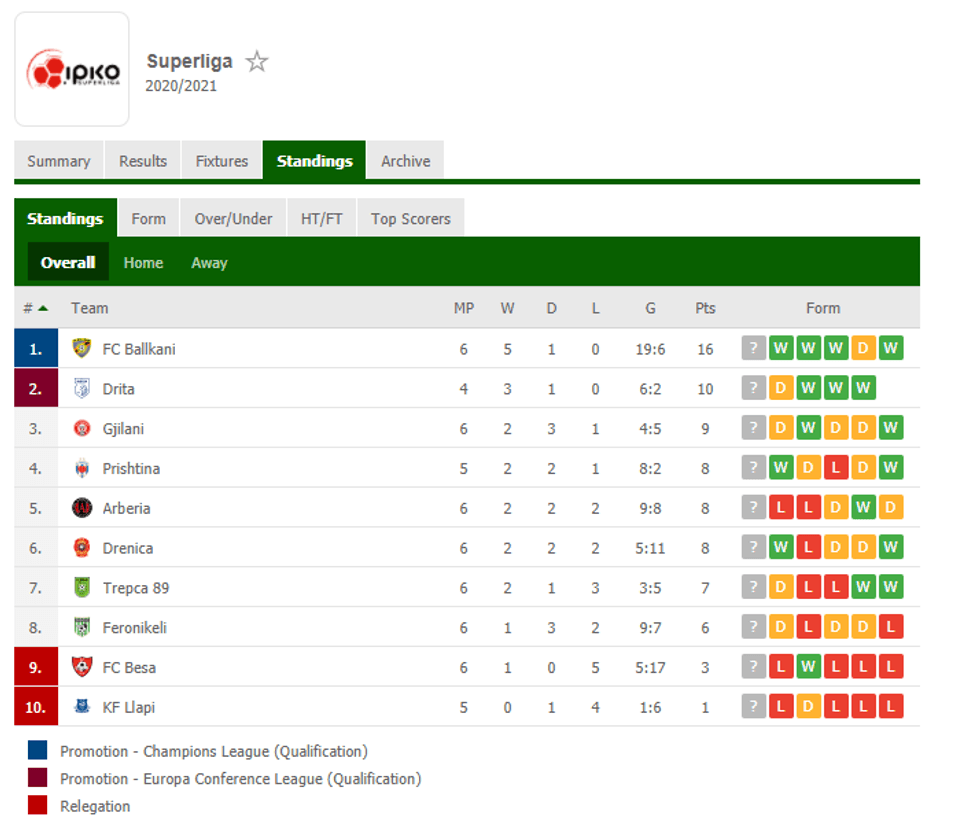
Task: Open the Feronikeli team link
Action: pyautogui.click(x=134, y=628)
